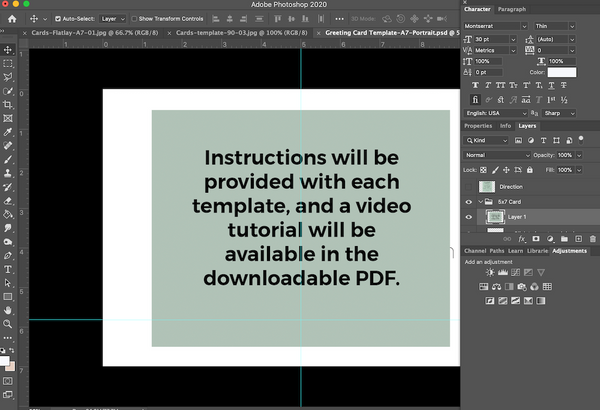Open the Montserrat font family dropdown
The image size is (600, 410).
[x=524, y=26]
